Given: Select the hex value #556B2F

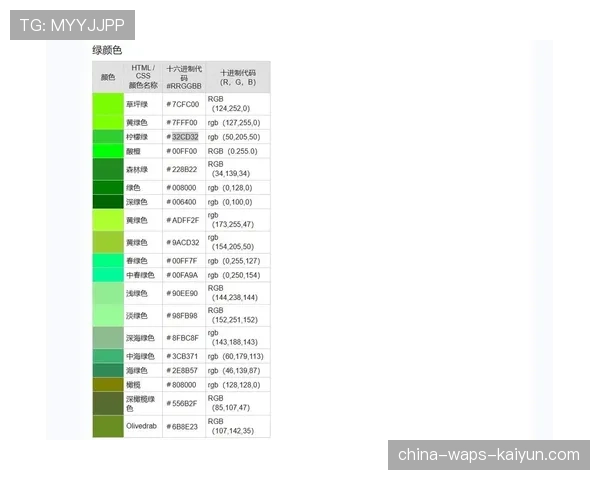Looking at the screenshot, I should [x=182, y=403].
